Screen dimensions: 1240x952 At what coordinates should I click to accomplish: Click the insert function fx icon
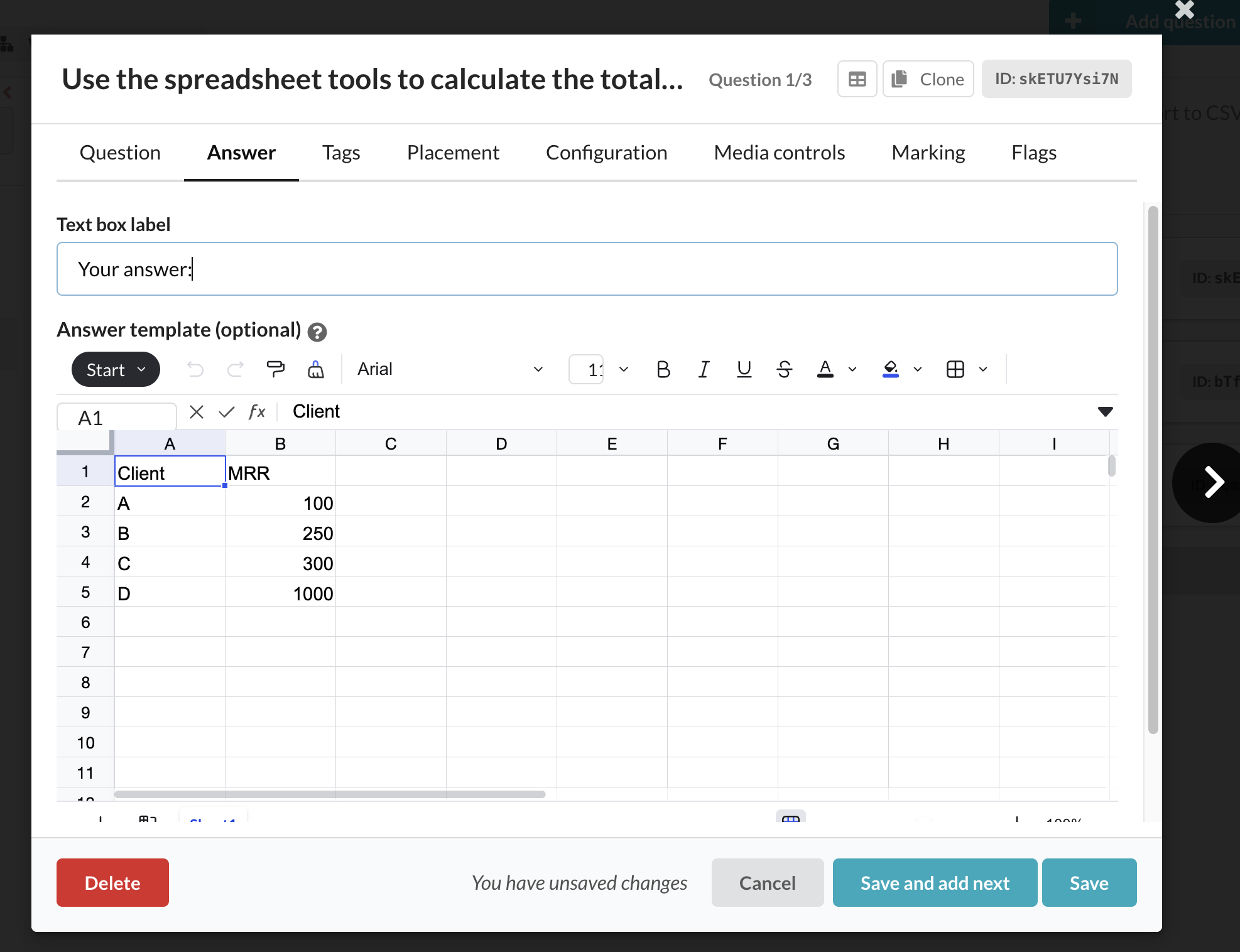pyautogui.click(x=256, y=412)
